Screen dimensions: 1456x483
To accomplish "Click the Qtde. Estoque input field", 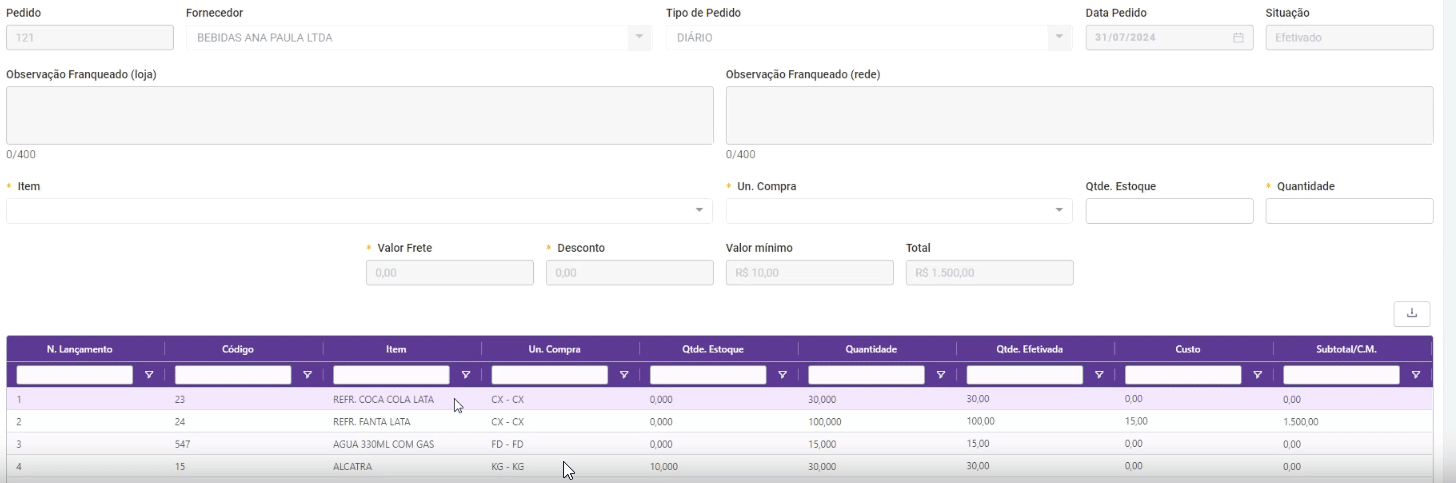I will click(1169, 211).
